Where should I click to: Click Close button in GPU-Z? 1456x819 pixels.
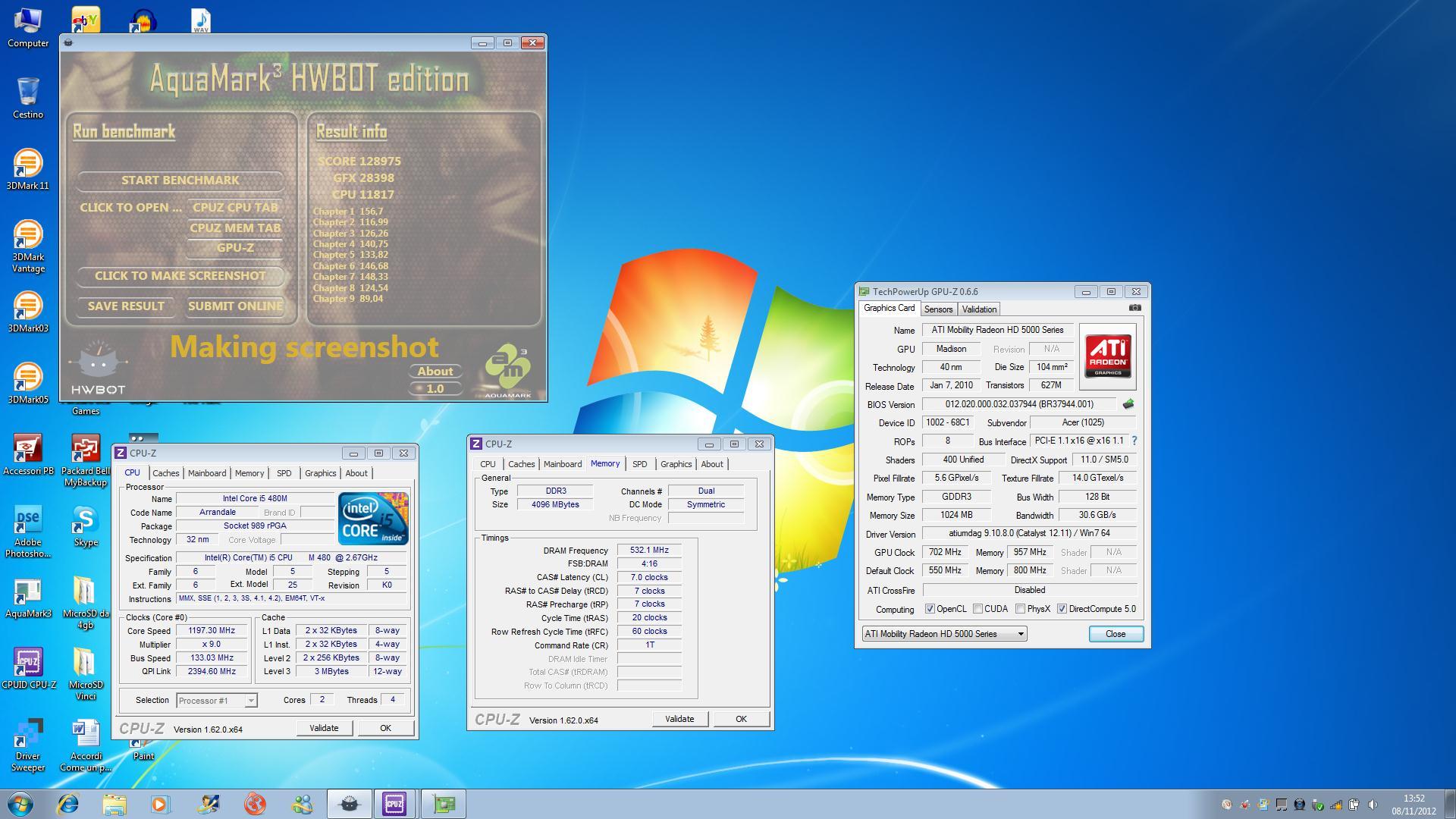1116,634
